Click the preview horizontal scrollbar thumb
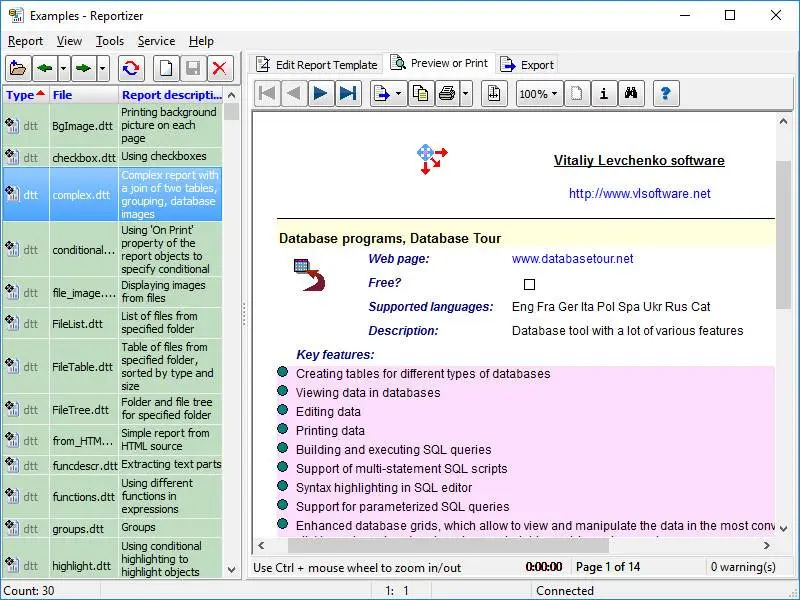 448,545
